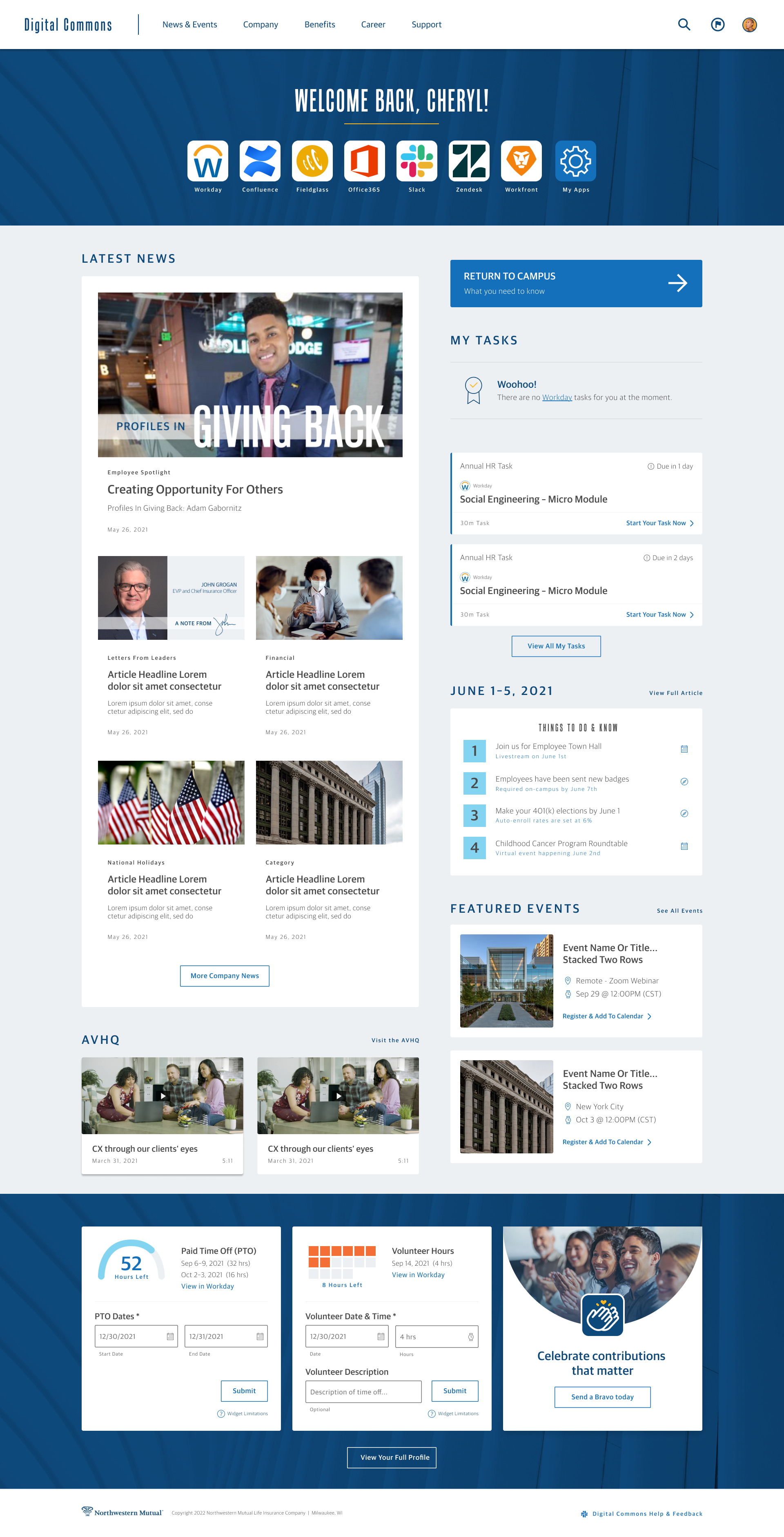Click View Your Full Profile button
This screenshot has height=1537, width=784.
click(392, 1458)
